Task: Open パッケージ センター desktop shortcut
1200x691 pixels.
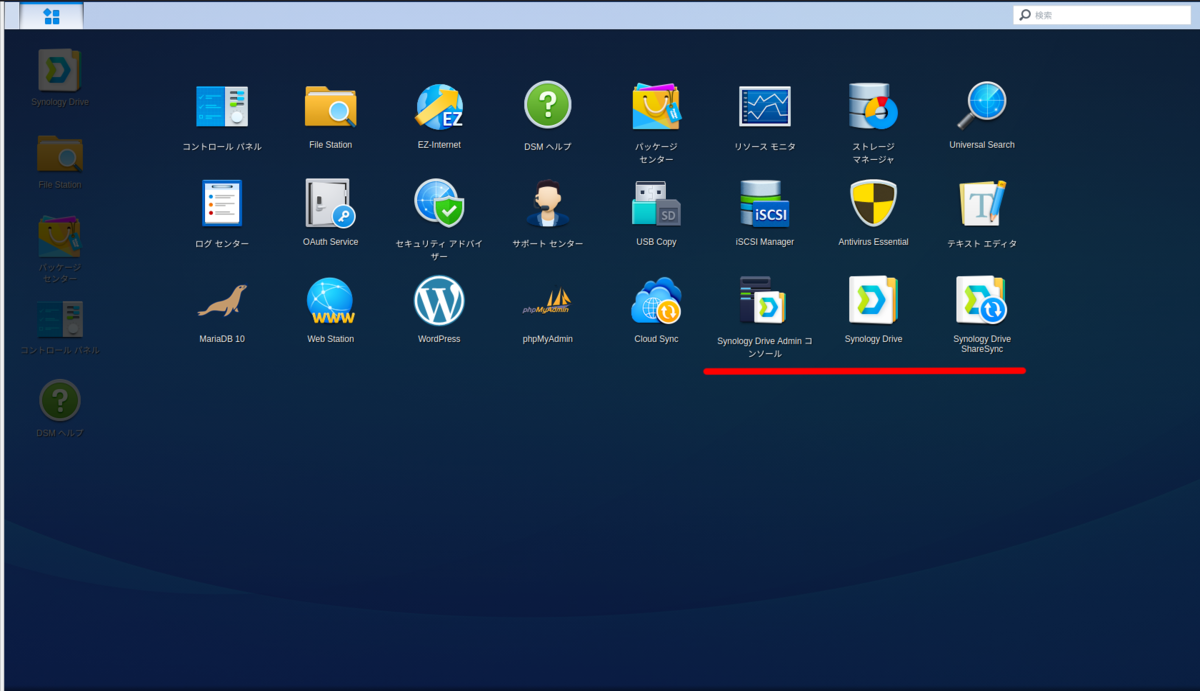Action: pyautogui.click(x=59, y=235)
